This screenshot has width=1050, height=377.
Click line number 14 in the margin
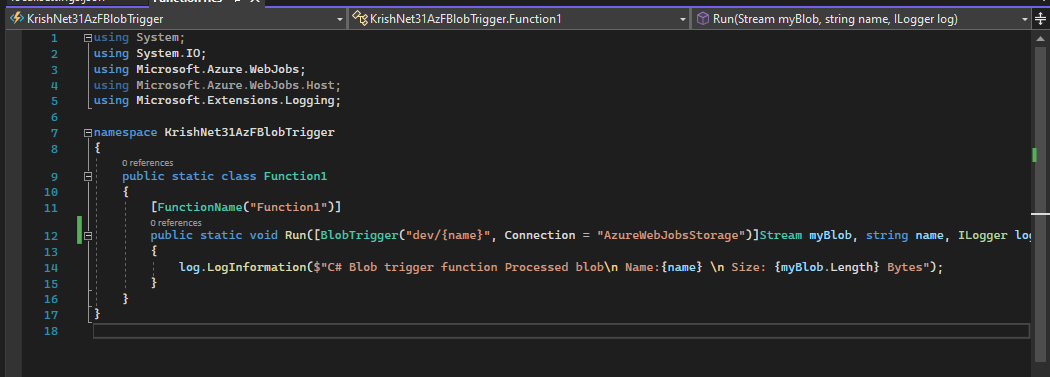pyautogui.click(x=51, y=267)
